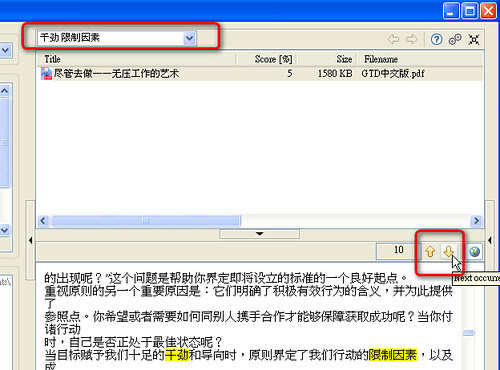The height and width of the screenshot is (370, 500).
Task: Collapse the right side panel arrow
Action: pos(489,240)
